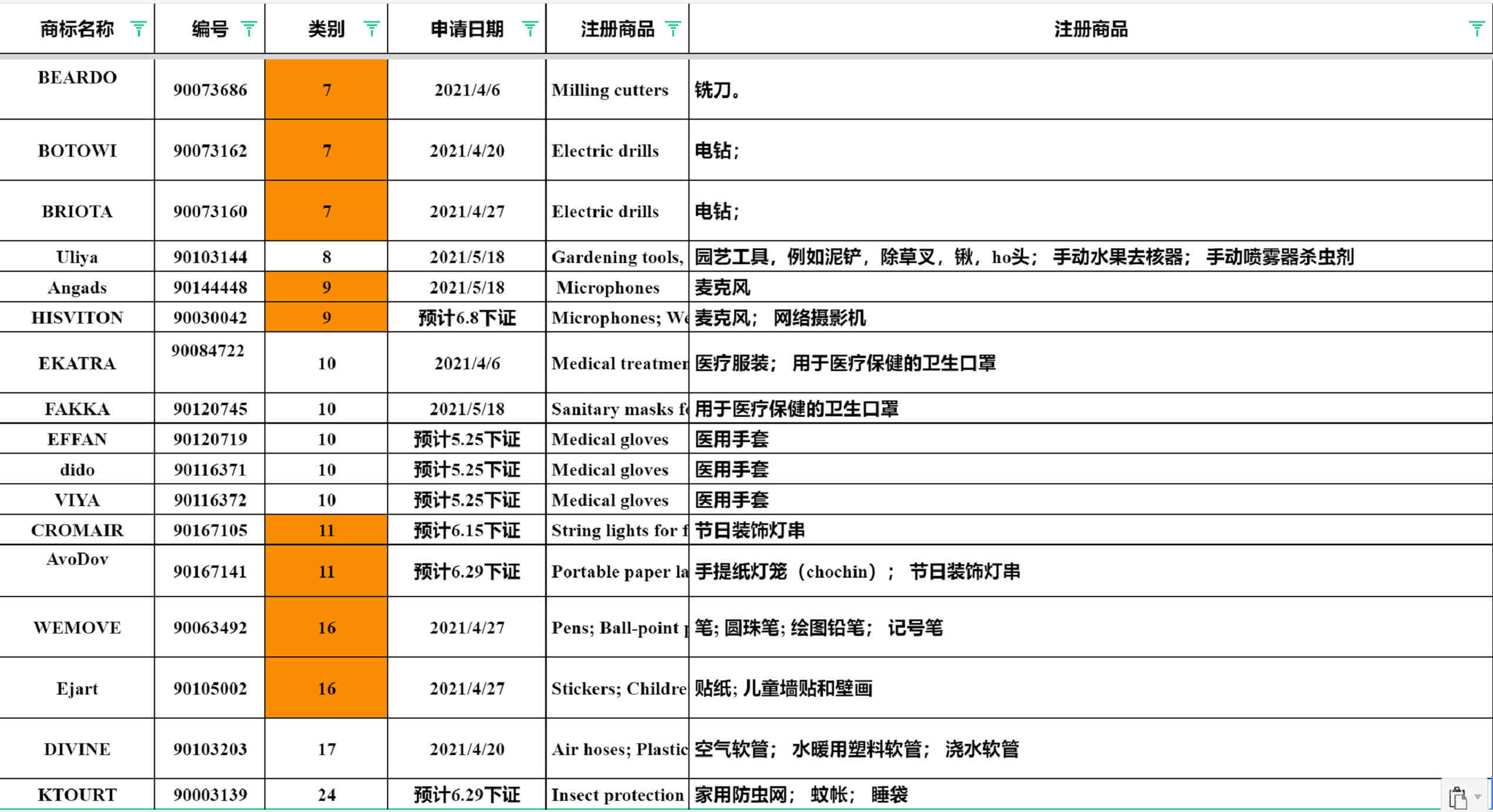The height and width of the screenshot is (812, 1493).
Task: Select orange category 11 cell in CROMAIR row
Action: (327, 530)
